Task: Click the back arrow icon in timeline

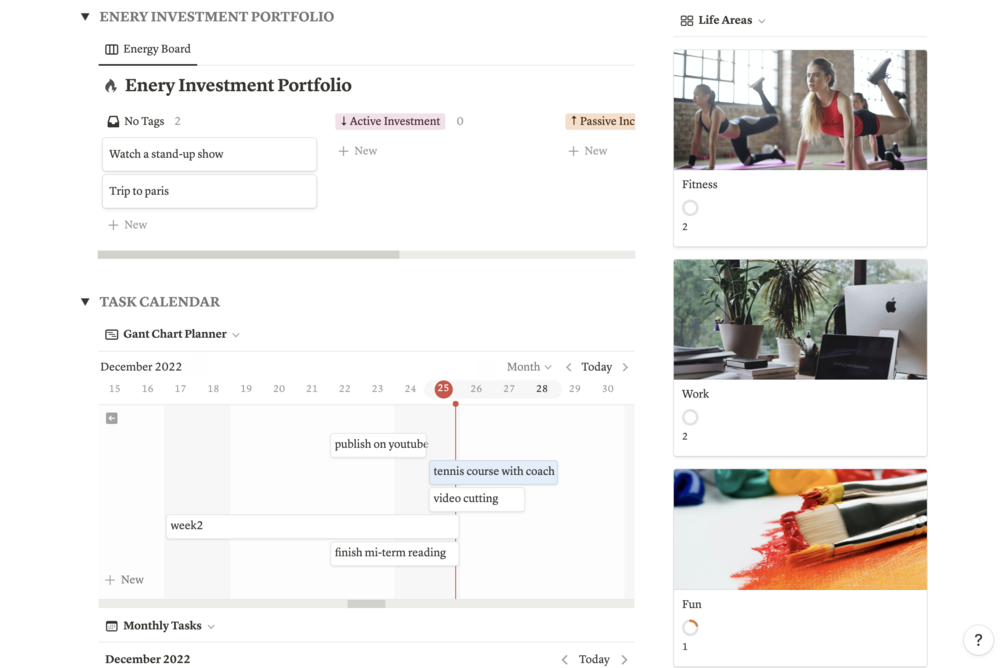Action: tap(112, 419)
